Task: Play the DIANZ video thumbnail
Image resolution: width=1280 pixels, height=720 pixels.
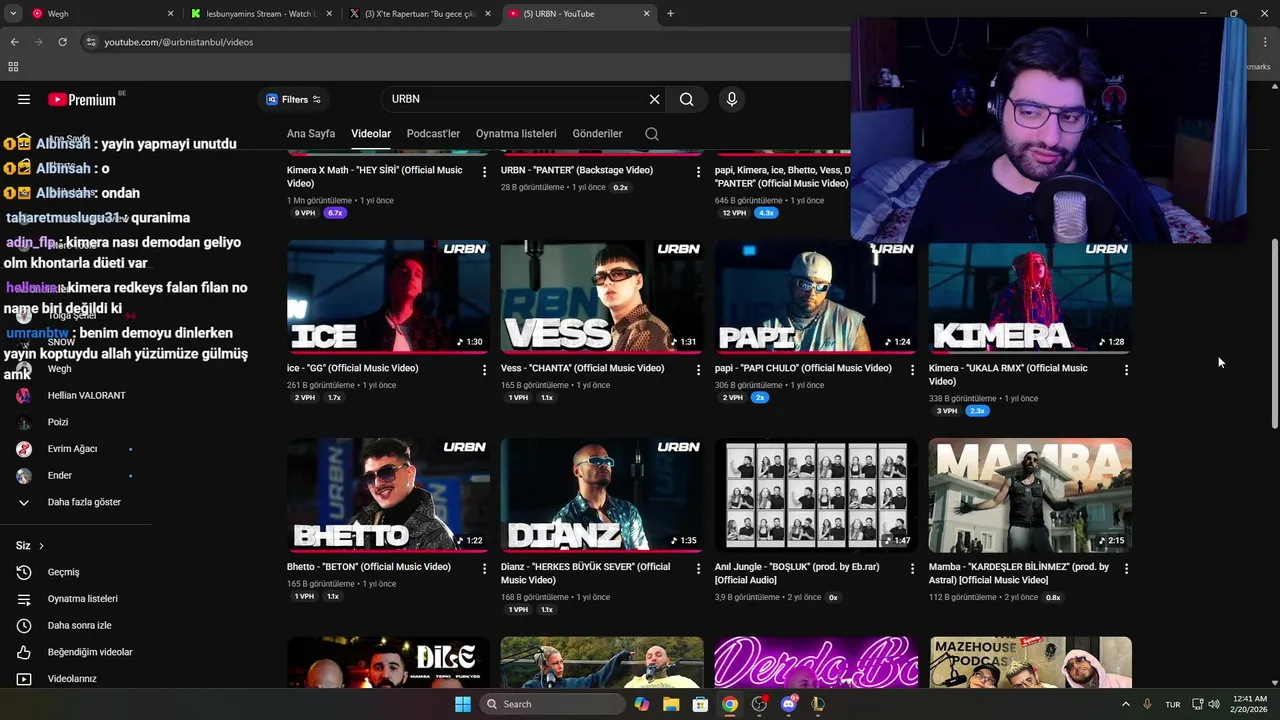Action: point(602,495)
